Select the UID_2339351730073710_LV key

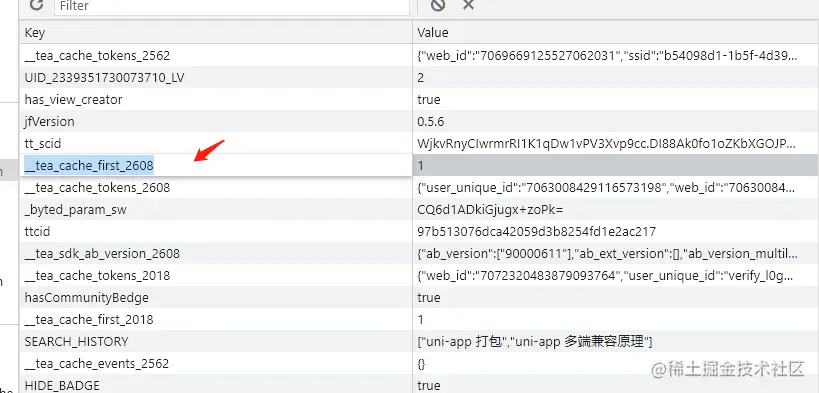click(x=104, y=77)
